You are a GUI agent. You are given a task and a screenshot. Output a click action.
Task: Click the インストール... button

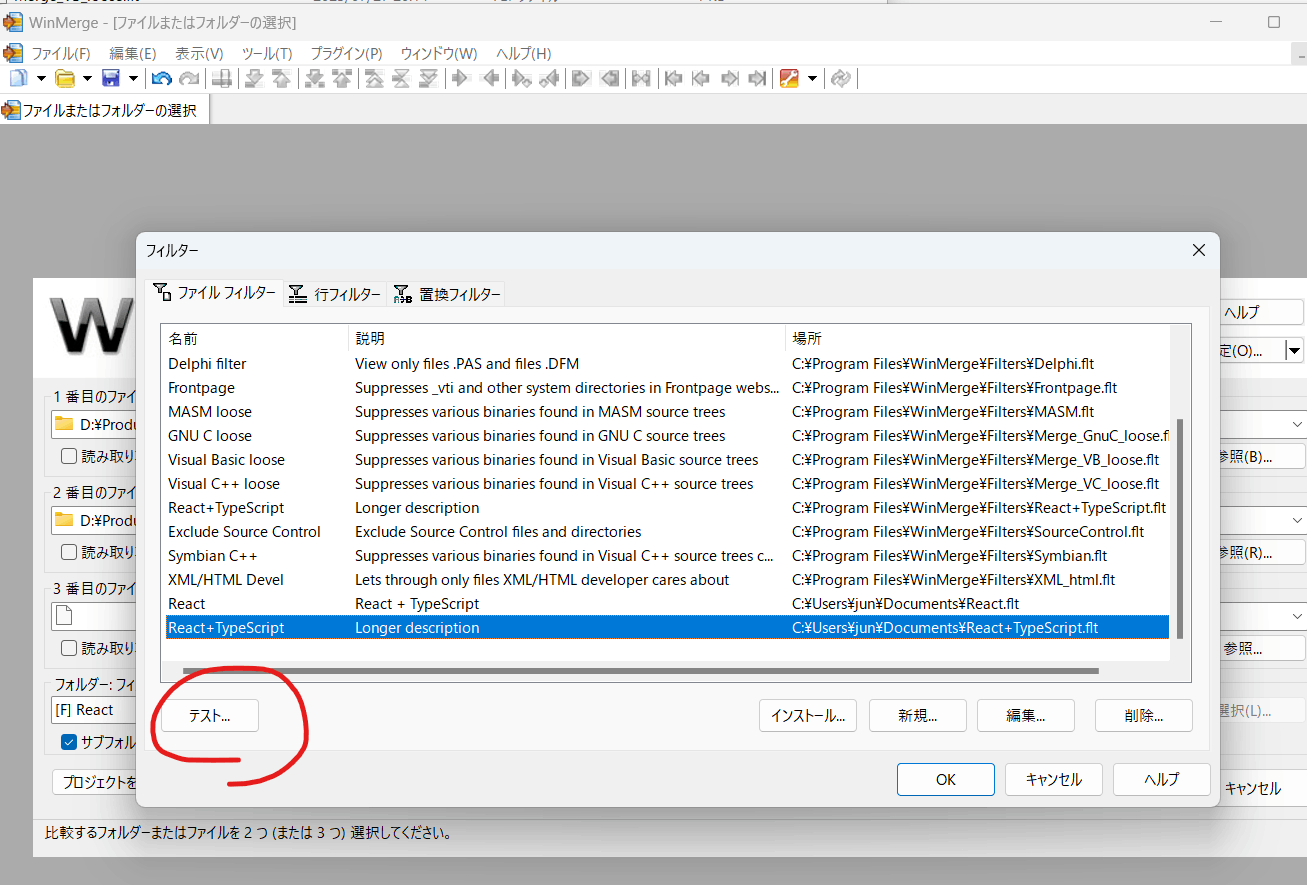coord(808,716)
